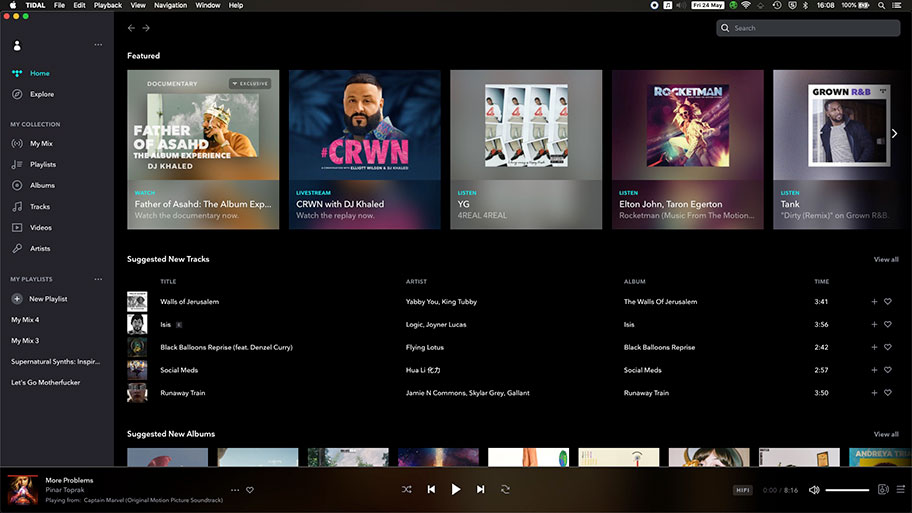The height and width of the screenshot is (513, 912).
Task: Skip to previous track
Action: tap(431, 490)
